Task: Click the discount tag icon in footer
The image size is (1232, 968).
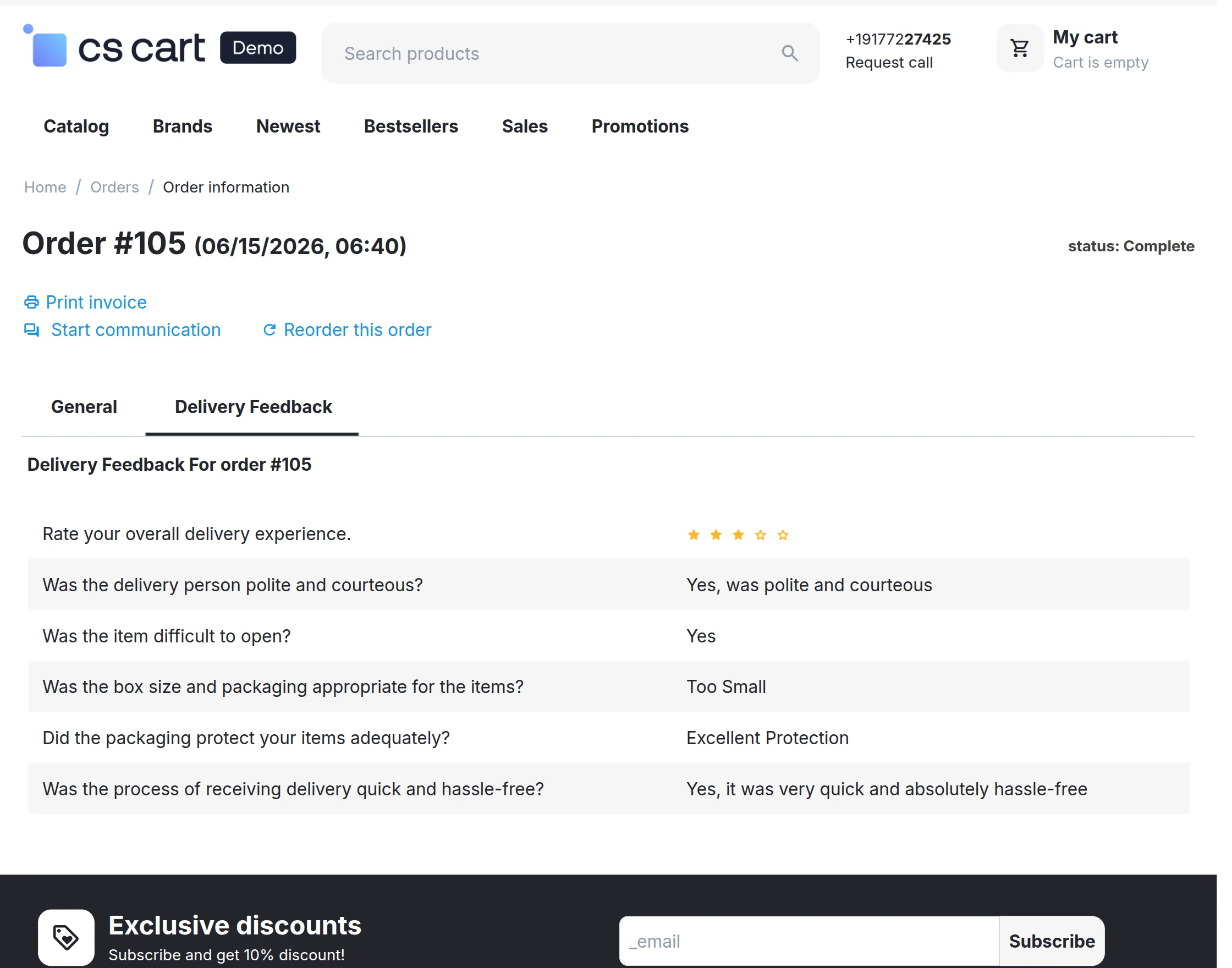Action: click(66, 937)
